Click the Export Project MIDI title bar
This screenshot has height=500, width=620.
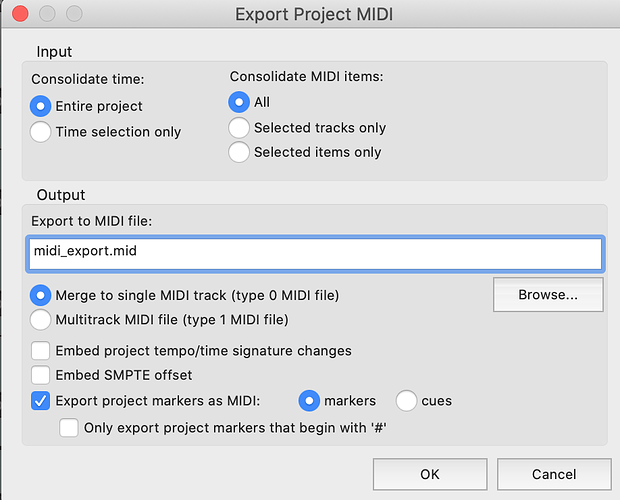coord(314,14)
